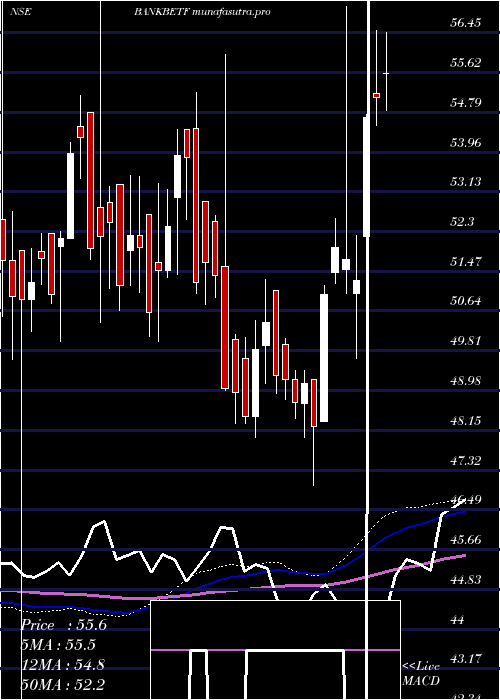500x700 pixels.
Task: Click the BANKBETF munafasutra.pro chart title
Action: click(202, 12)
